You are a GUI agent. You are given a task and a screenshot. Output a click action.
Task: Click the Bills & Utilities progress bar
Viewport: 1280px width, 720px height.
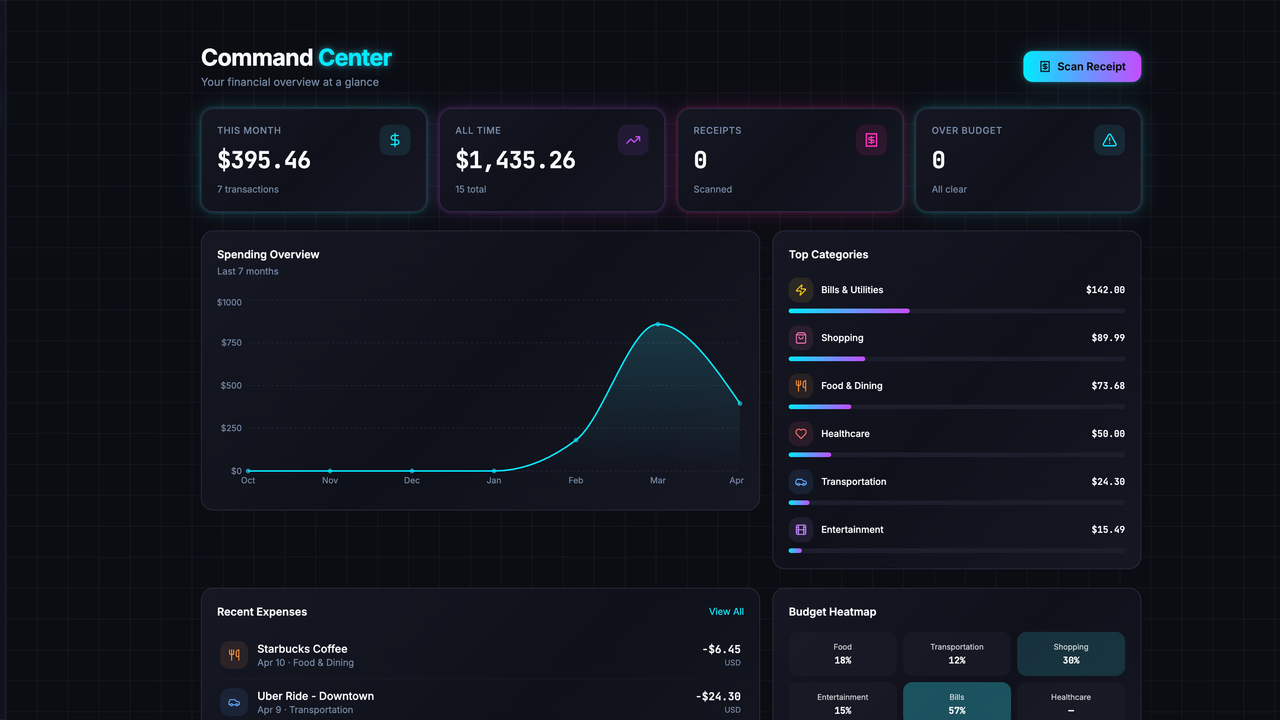tap(957, 311)
